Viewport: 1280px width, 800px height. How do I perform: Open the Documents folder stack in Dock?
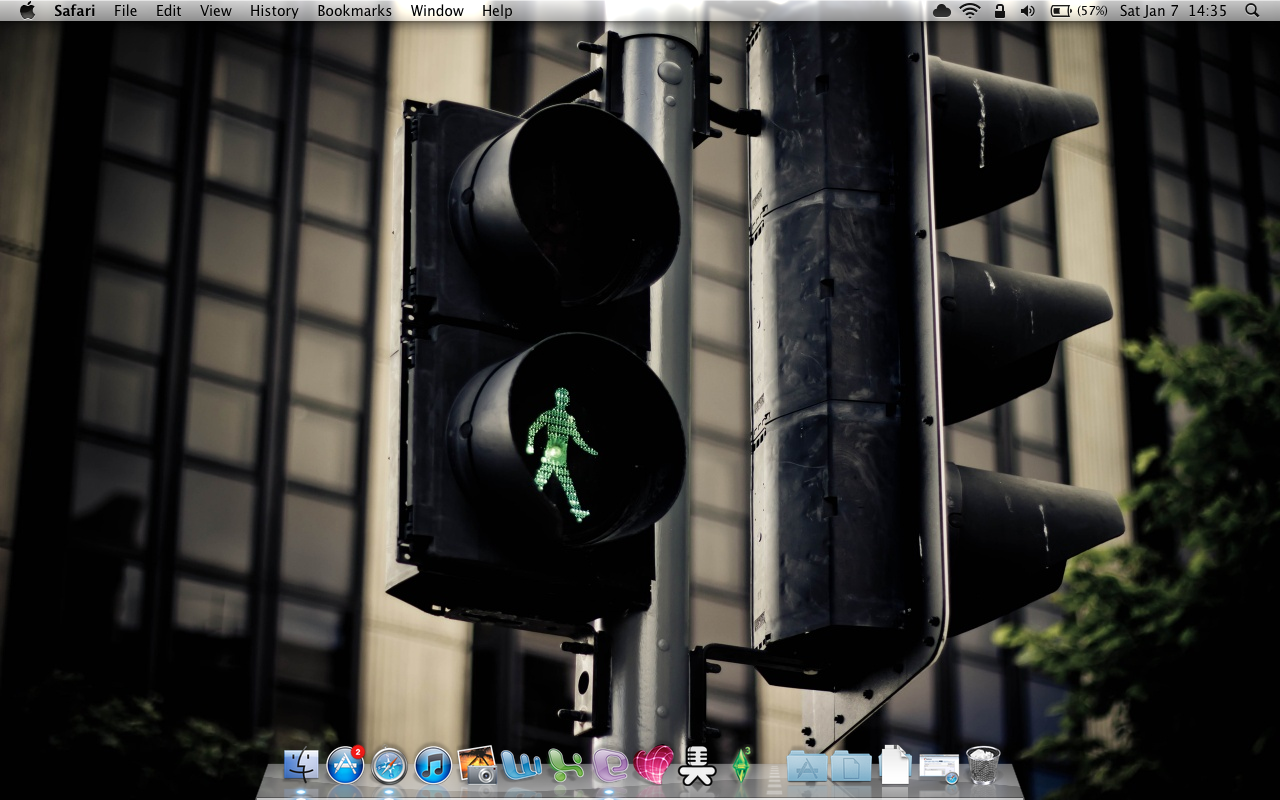(851, 767)
